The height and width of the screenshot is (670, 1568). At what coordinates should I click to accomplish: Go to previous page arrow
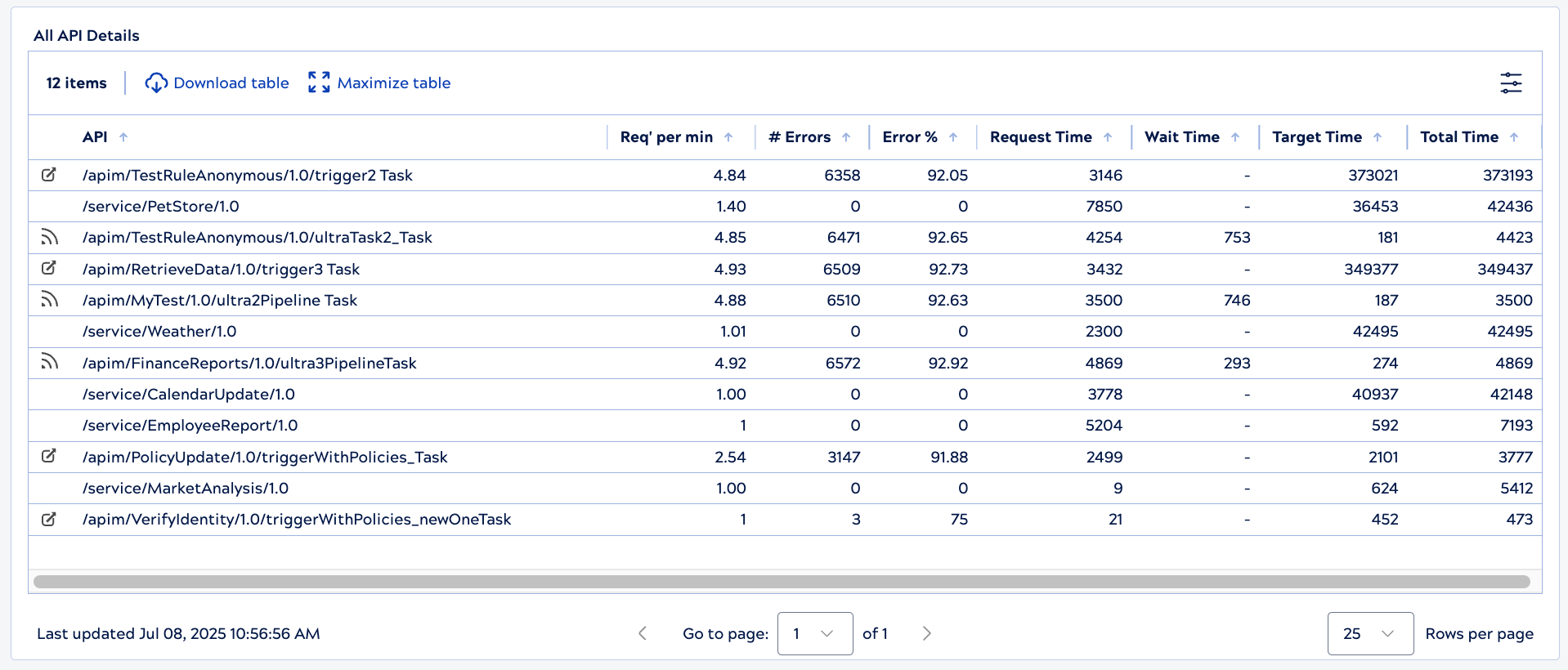tap(643, 633)
